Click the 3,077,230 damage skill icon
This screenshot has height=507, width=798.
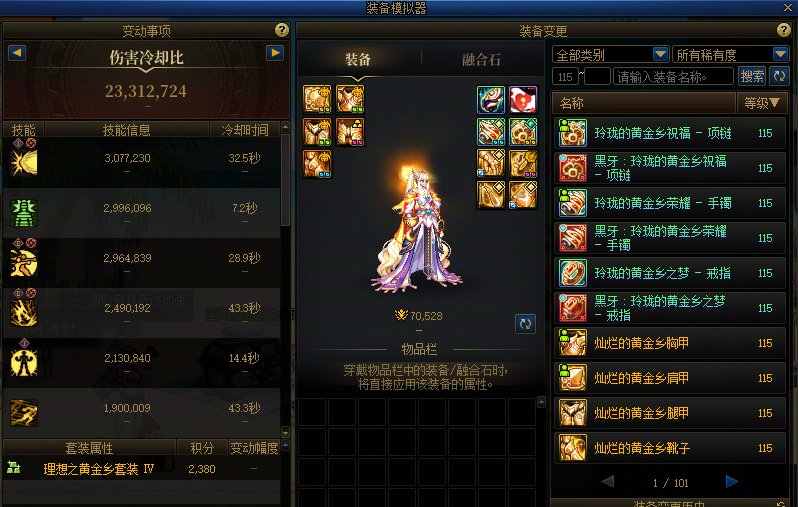(24, 162)
